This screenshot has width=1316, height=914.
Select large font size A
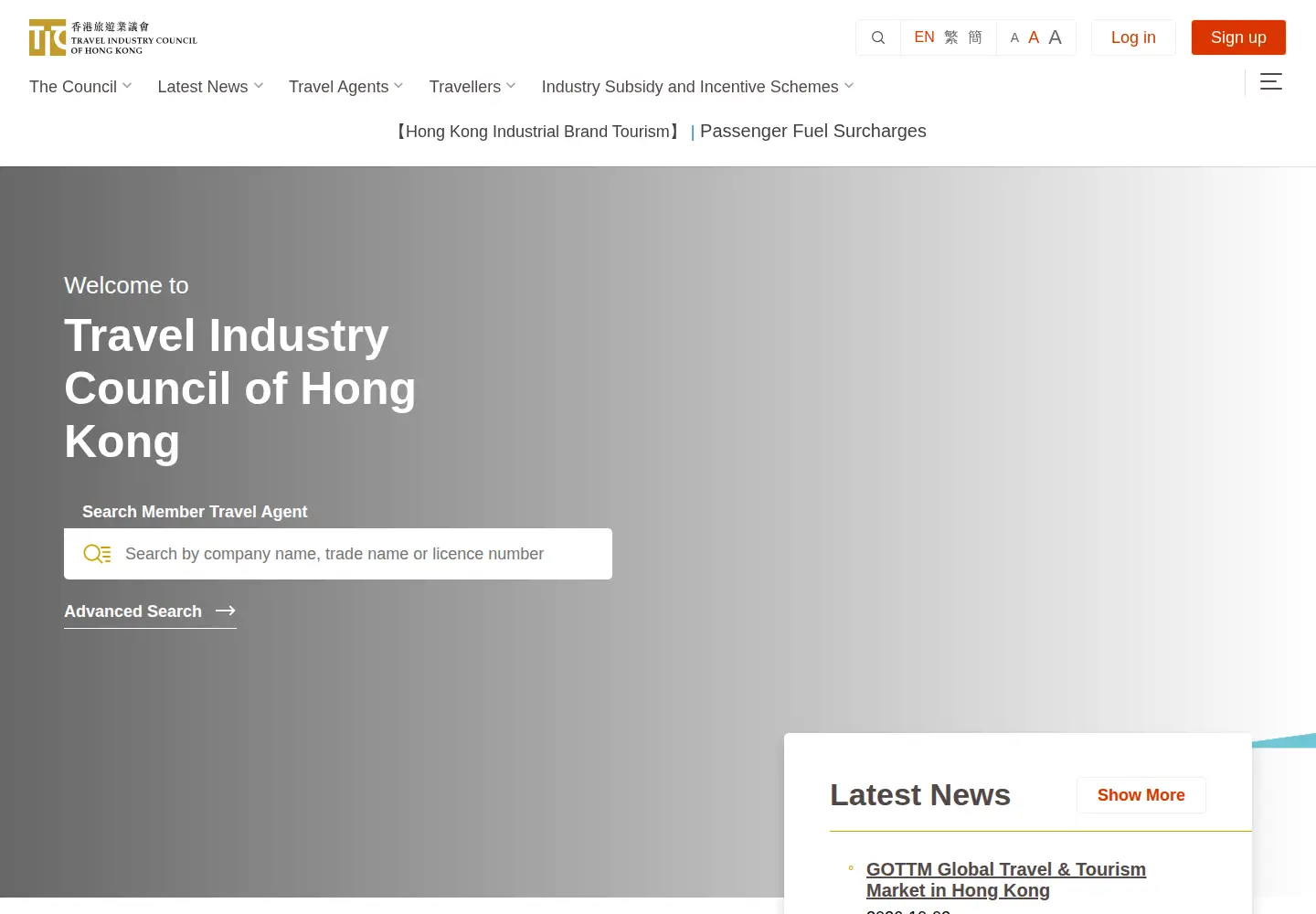click(x=1055, y=37)
